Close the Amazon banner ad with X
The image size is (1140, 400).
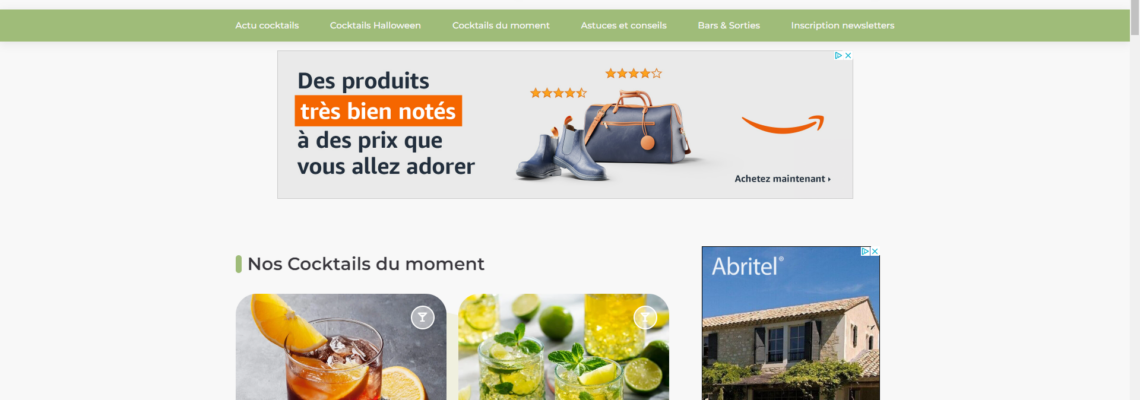coord(848,55)
